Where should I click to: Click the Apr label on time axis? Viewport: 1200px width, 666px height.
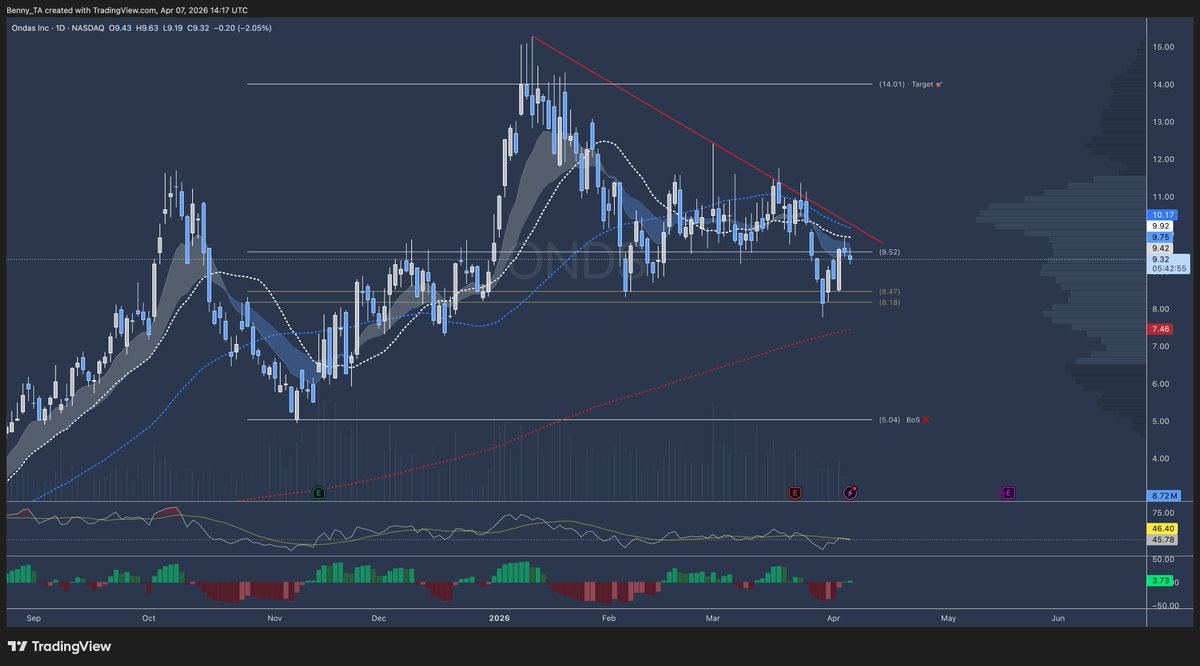click(x=833, y=619)
